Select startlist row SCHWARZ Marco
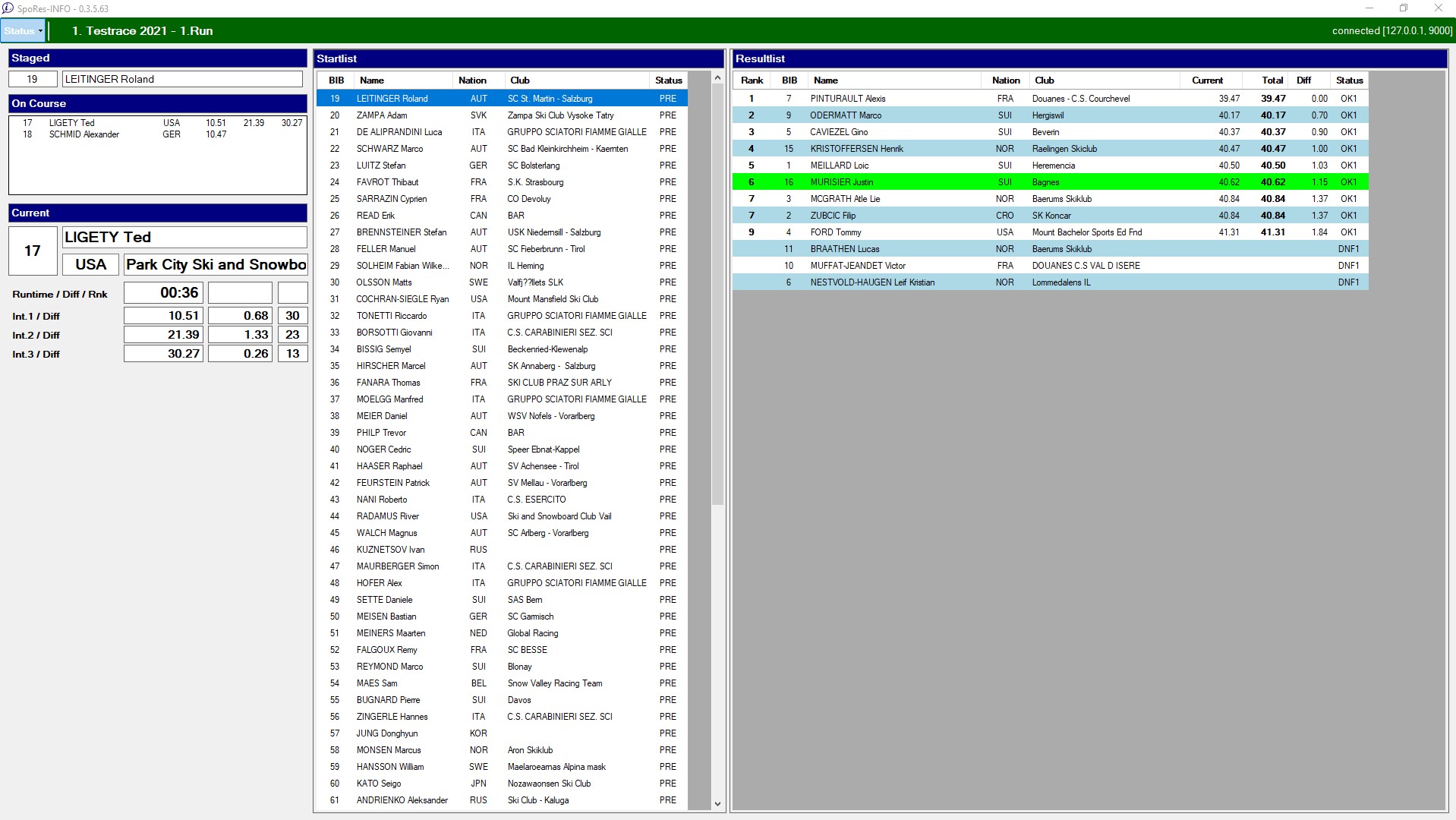This screenshot has height=820, width=1456. (502, 149)
